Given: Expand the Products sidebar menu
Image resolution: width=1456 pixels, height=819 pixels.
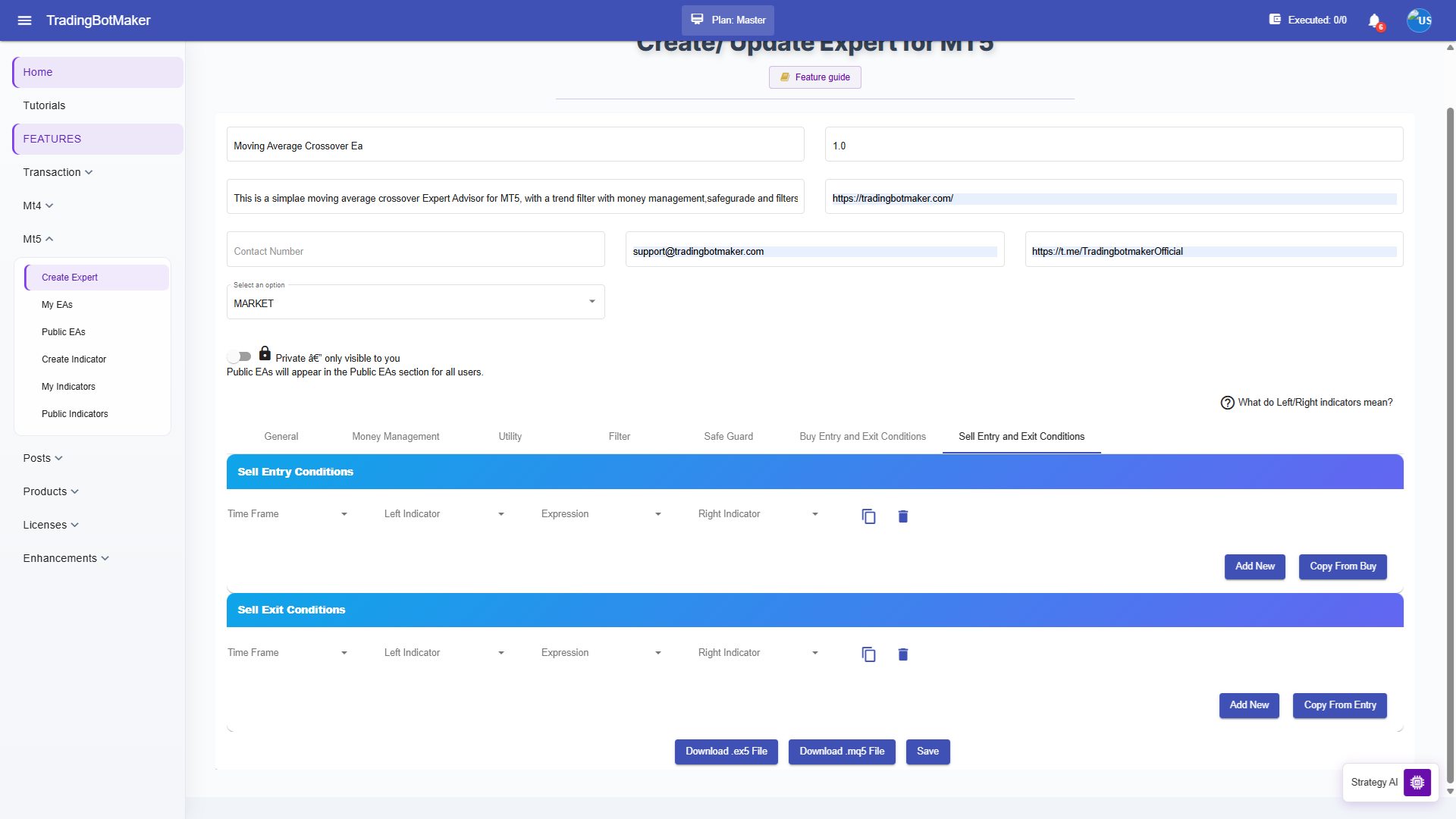Looking at the screenshot, I should coord(51,491).
